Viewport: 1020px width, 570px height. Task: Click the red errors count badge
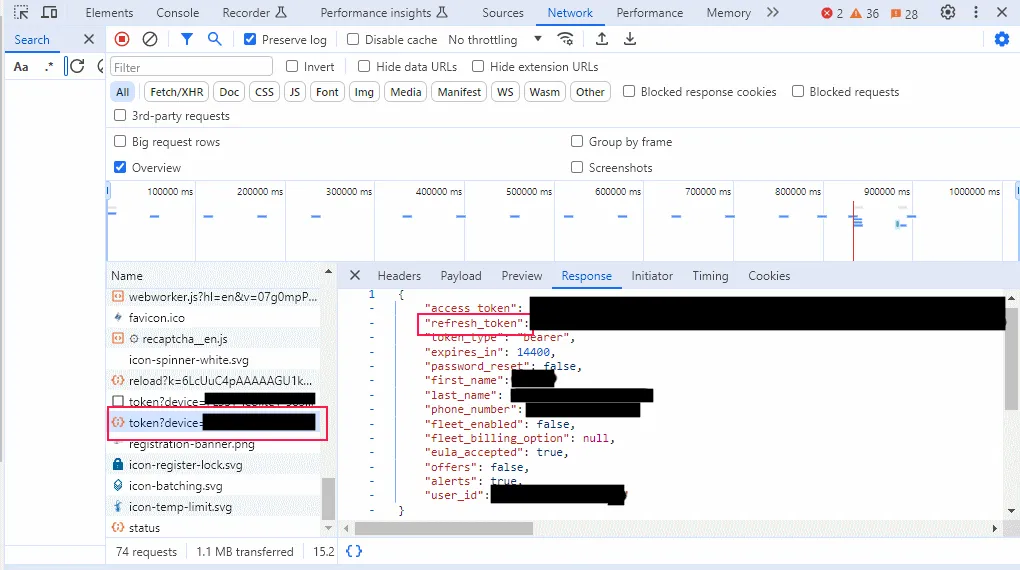pos(832,13)
